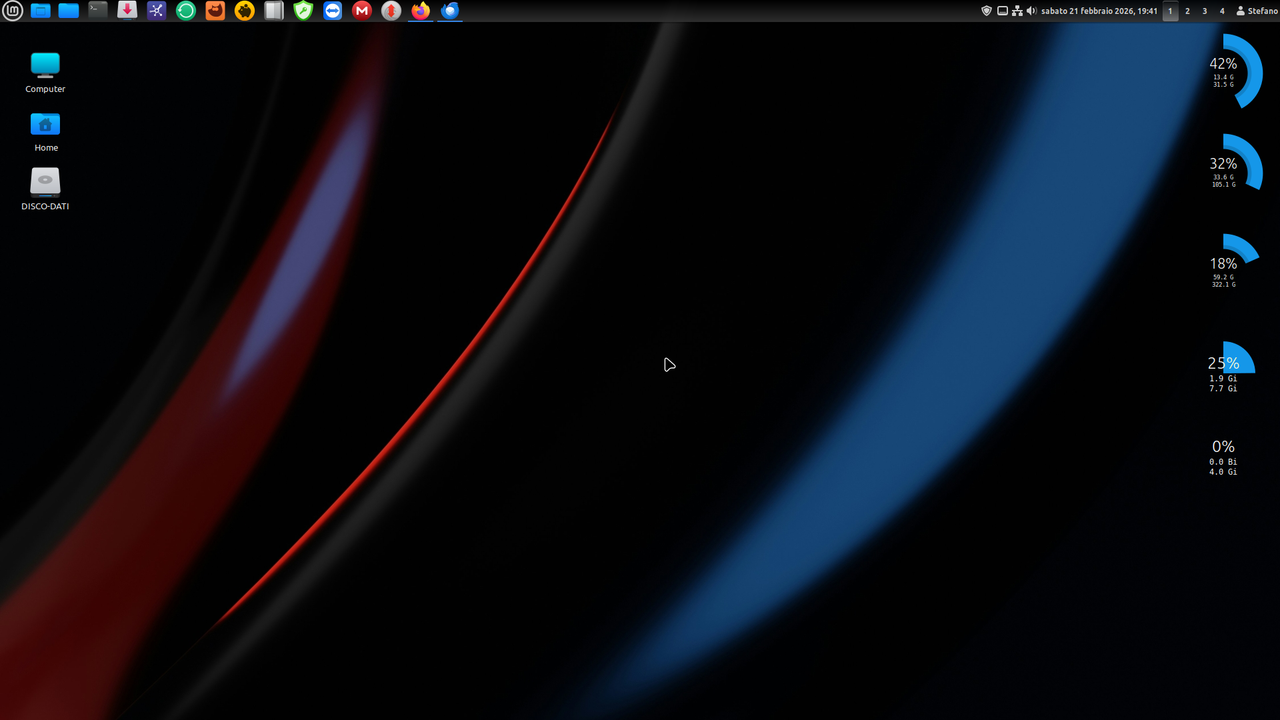1280x720 pixels.
Task: Open the MEGA red M launcher
Action: 362,11
